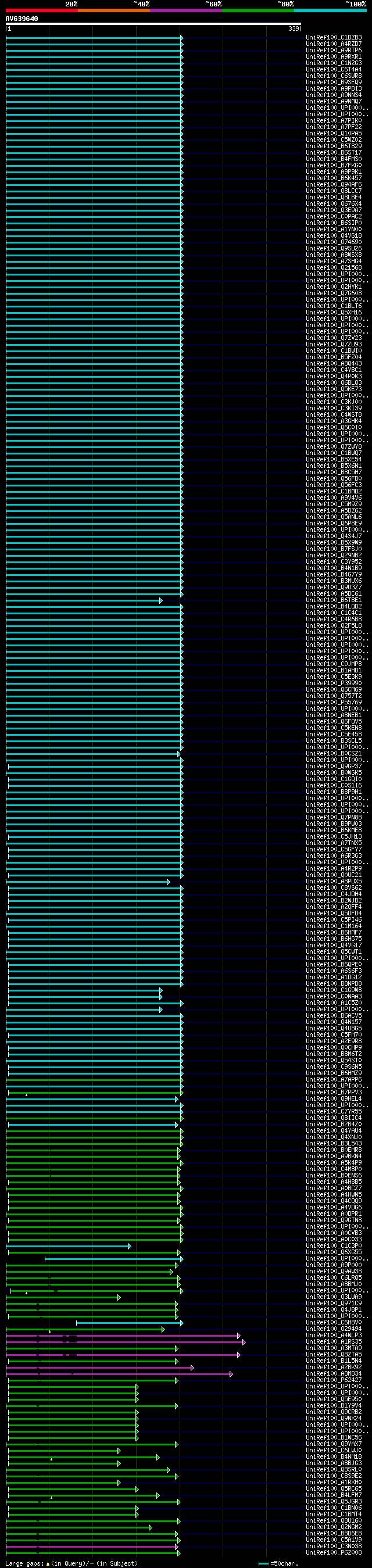Open hit UniRef100_C1BLT6
Viewport: 372px width, 1568px height.
[334, 306]
